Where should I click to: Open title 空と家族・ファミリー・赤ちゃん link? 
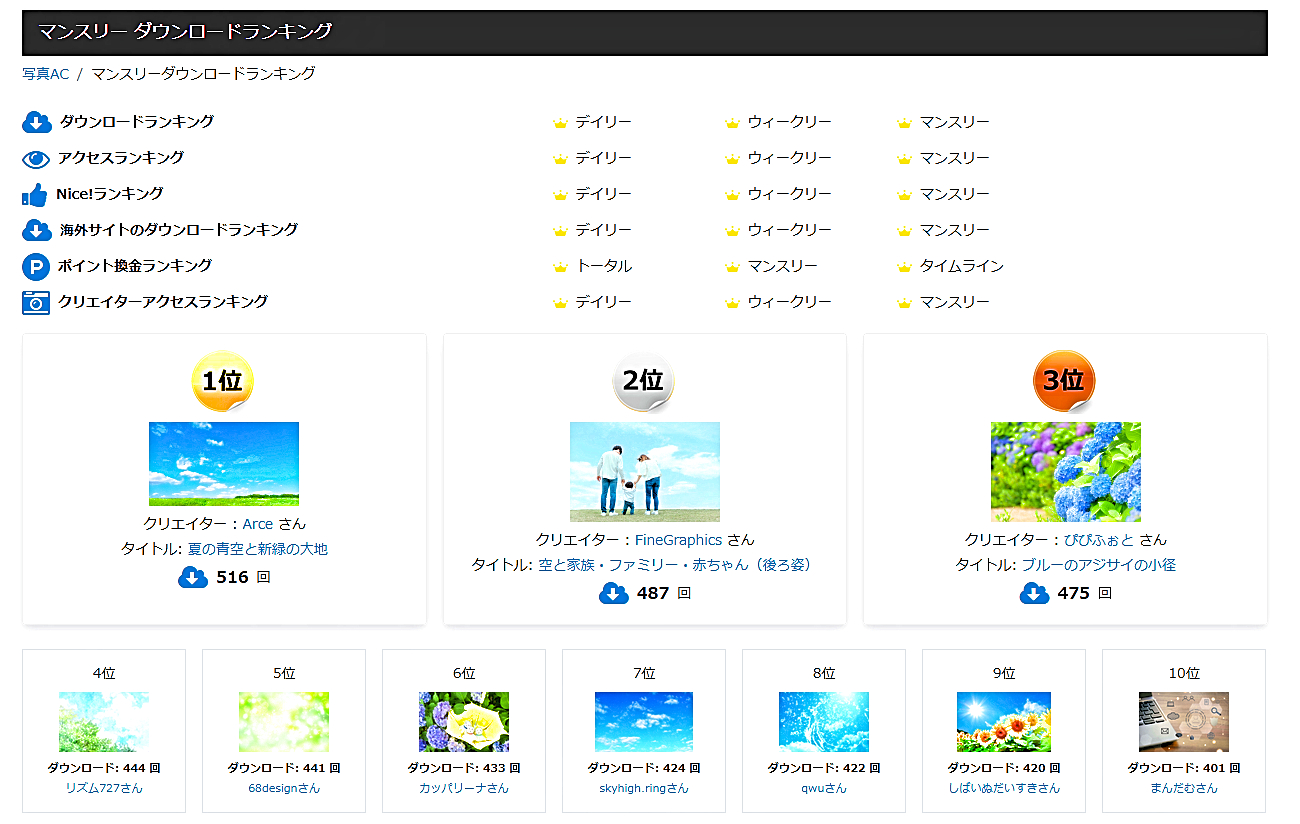(676, 565)
